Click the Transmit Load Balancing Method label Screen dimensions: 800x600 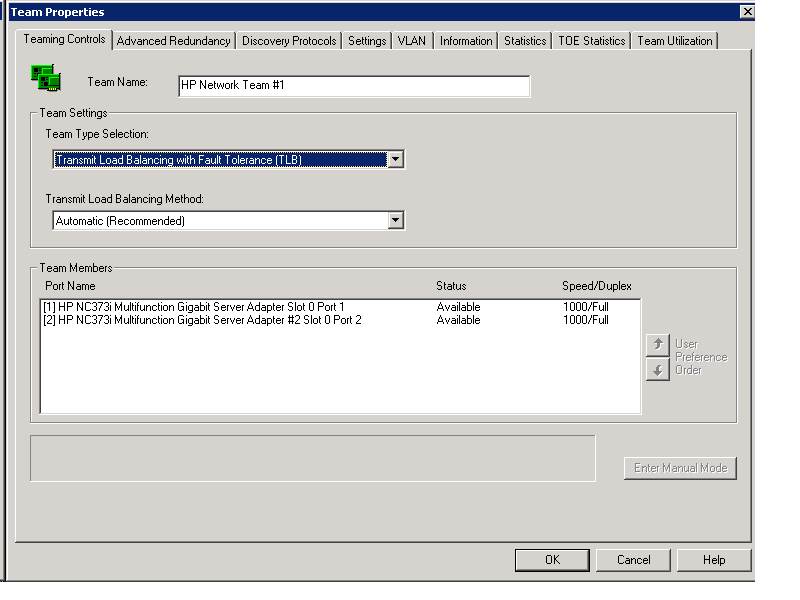click(124, 199)
